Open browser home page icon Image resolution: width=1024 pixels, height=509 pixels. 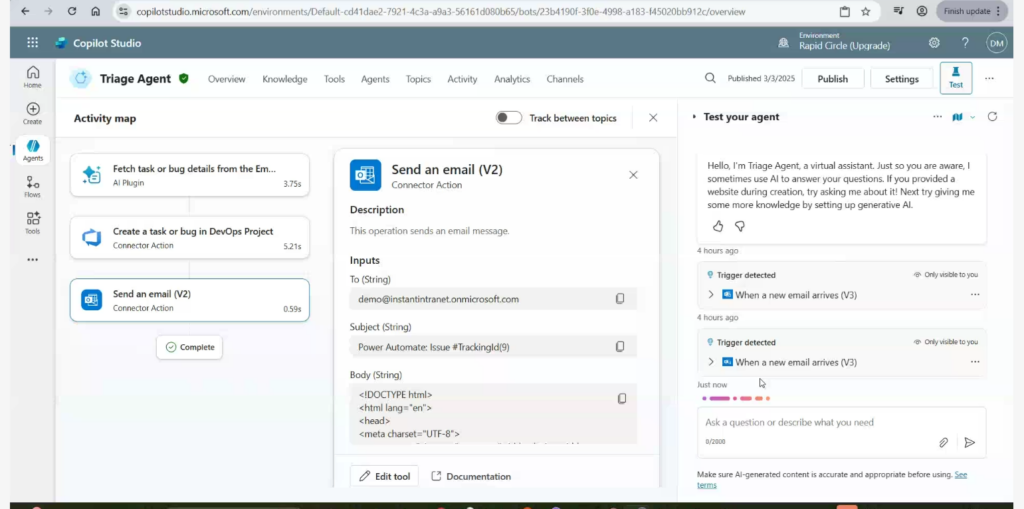click(x=95, y=11)
